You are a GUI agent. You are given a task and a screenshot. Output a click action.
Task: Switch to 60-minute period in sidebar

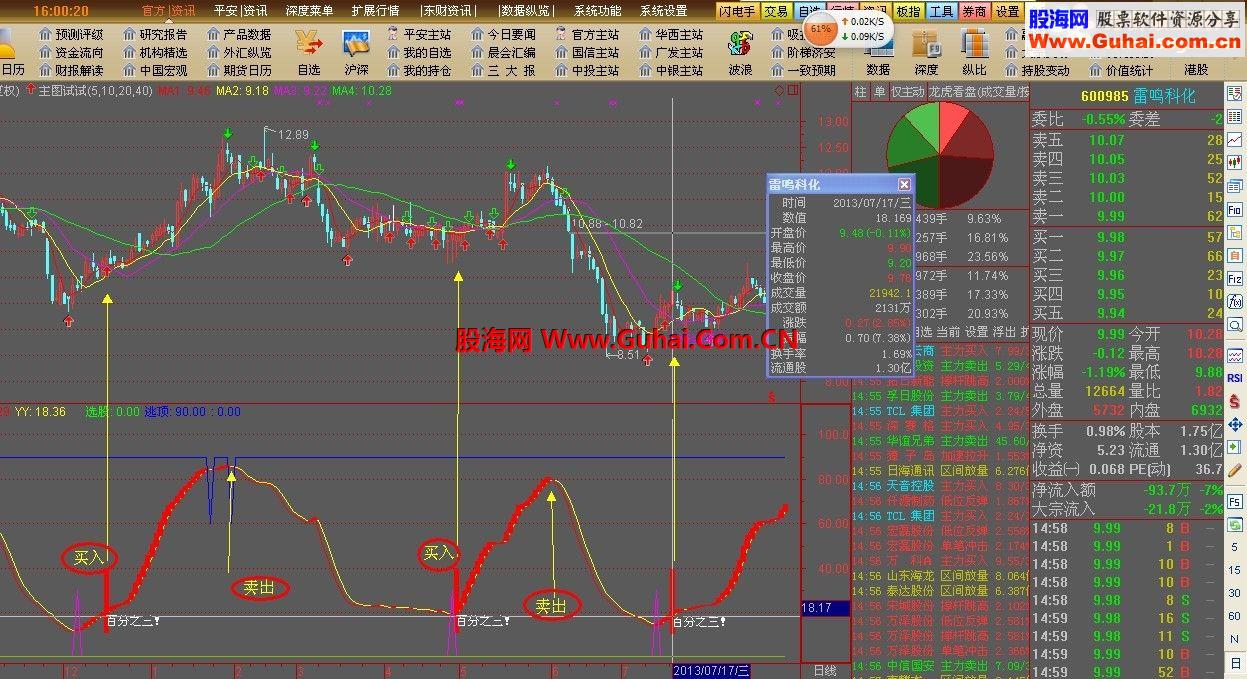point(1233,616)
